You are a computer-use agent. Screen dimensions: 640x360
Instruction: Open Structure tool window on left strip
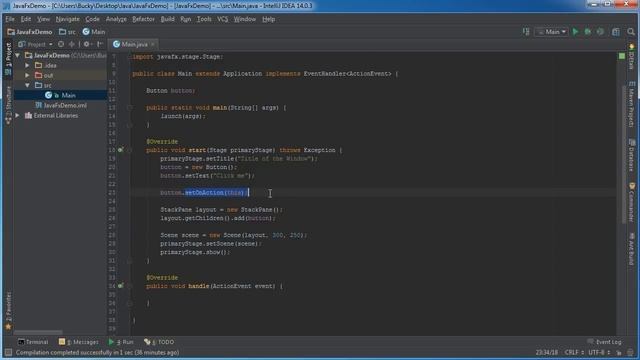click(8, 105)
